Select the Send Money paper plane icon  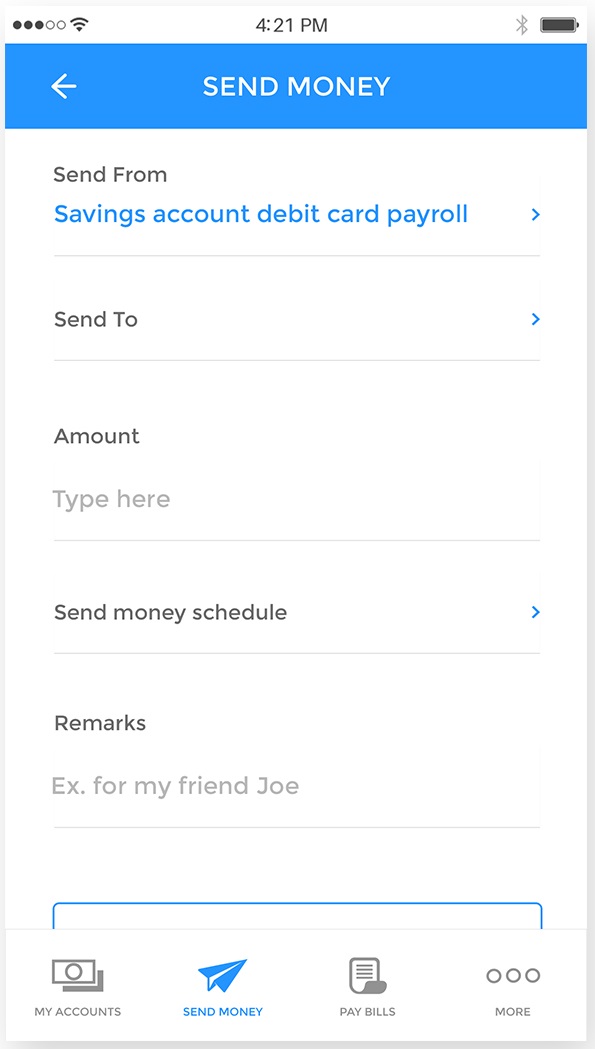(x=222, y=976)
